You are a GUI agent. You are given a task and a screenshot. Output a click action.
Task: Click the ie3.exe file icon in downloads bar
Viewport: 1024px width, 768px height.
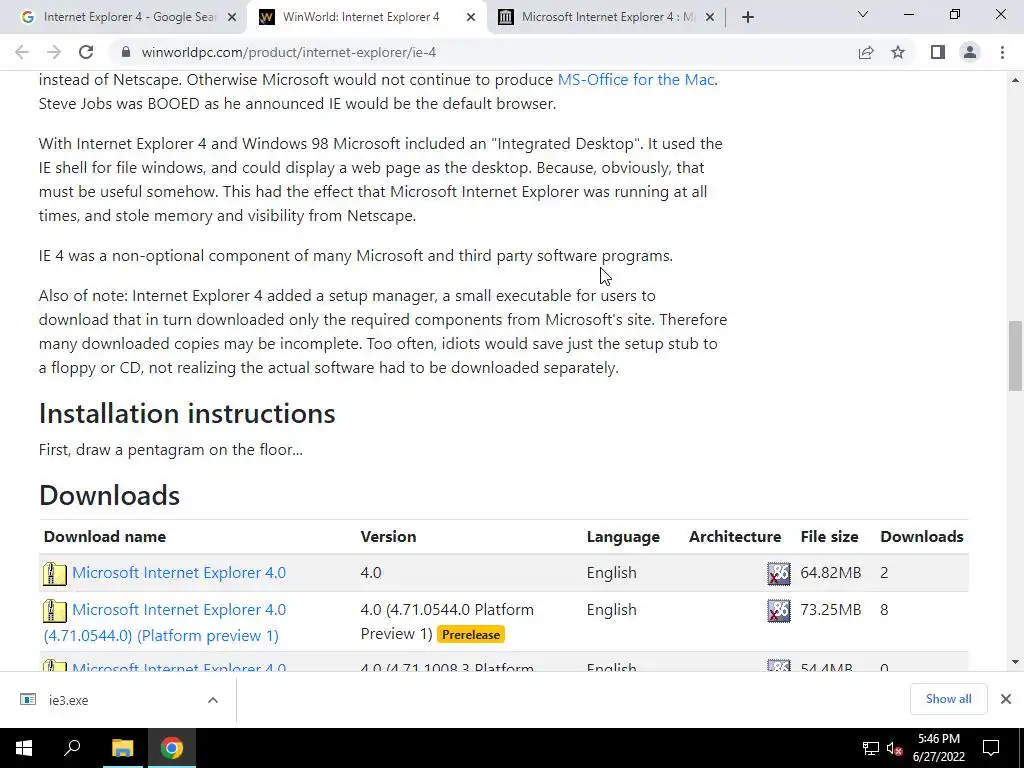[28, 699]
